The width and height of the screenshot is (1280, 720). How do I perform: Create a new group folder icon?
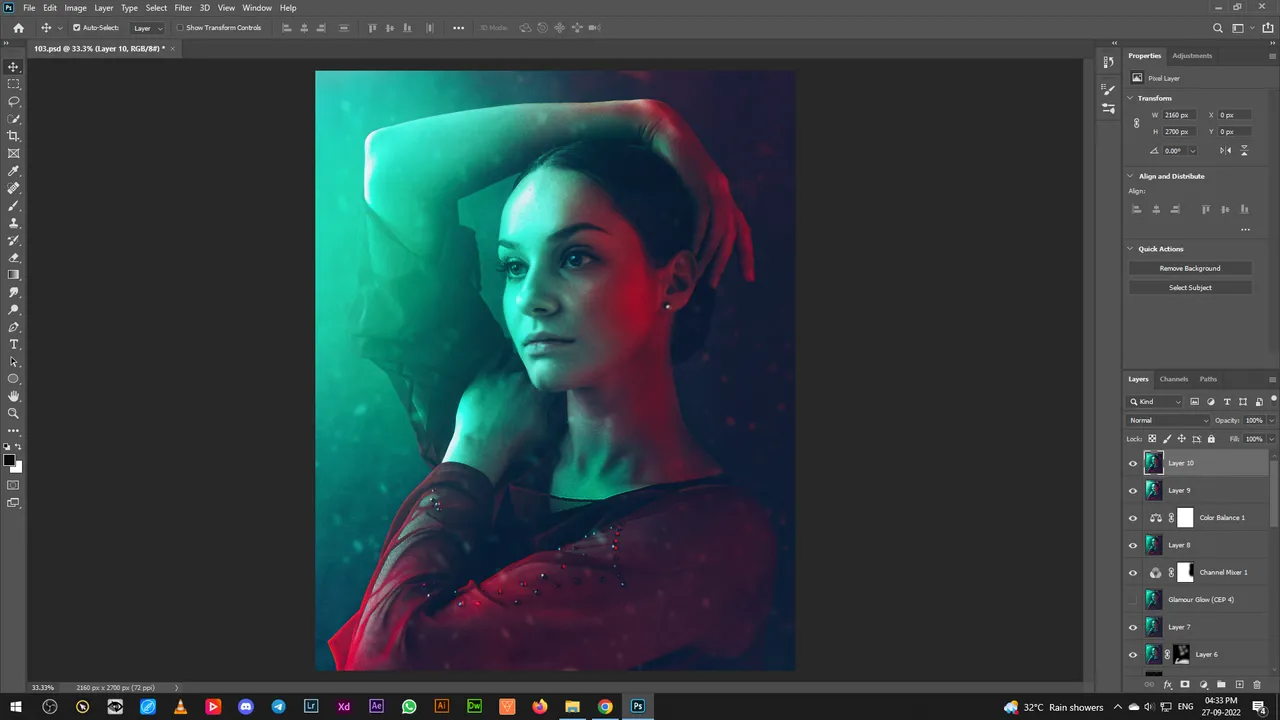[1221, 685]
